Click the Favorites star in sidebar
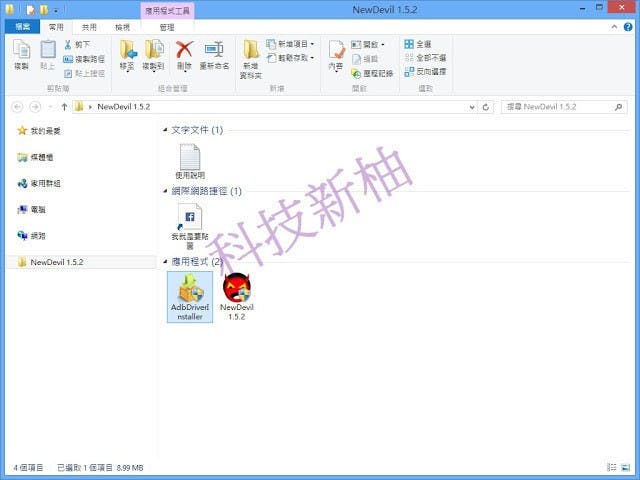 coord(22,131)
